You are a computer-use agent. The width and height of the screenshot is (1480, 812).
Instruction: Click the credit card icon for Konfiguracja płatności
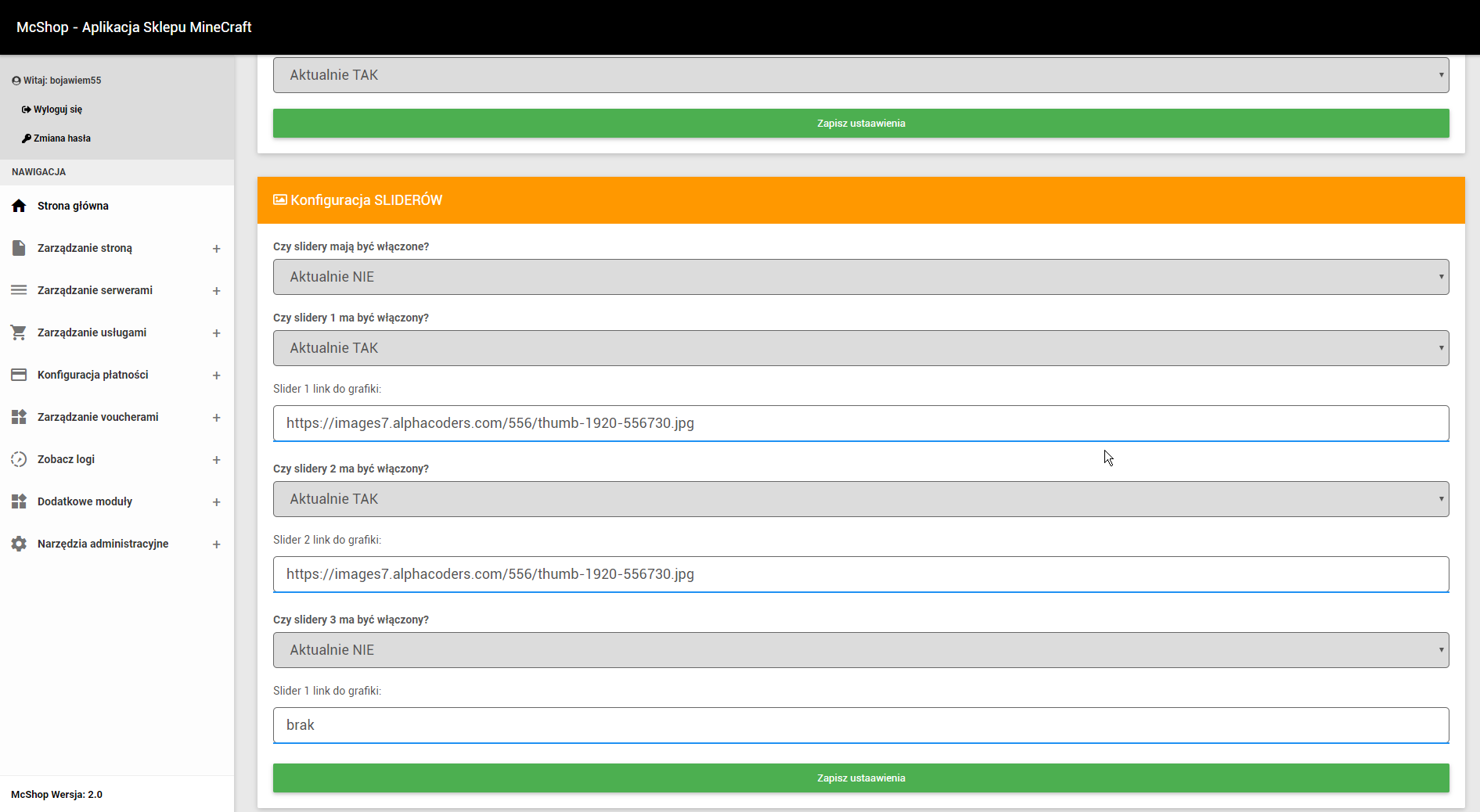click(x=19, y=375)
